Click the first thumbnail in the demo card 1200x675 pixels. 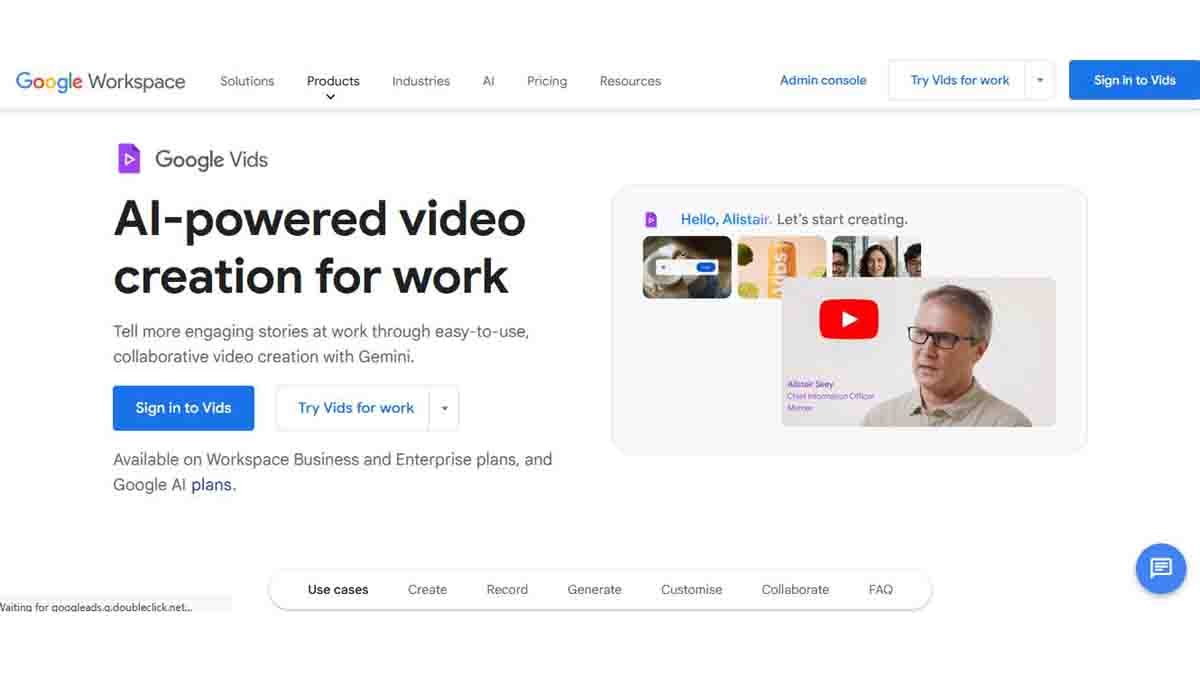[687, 267]
